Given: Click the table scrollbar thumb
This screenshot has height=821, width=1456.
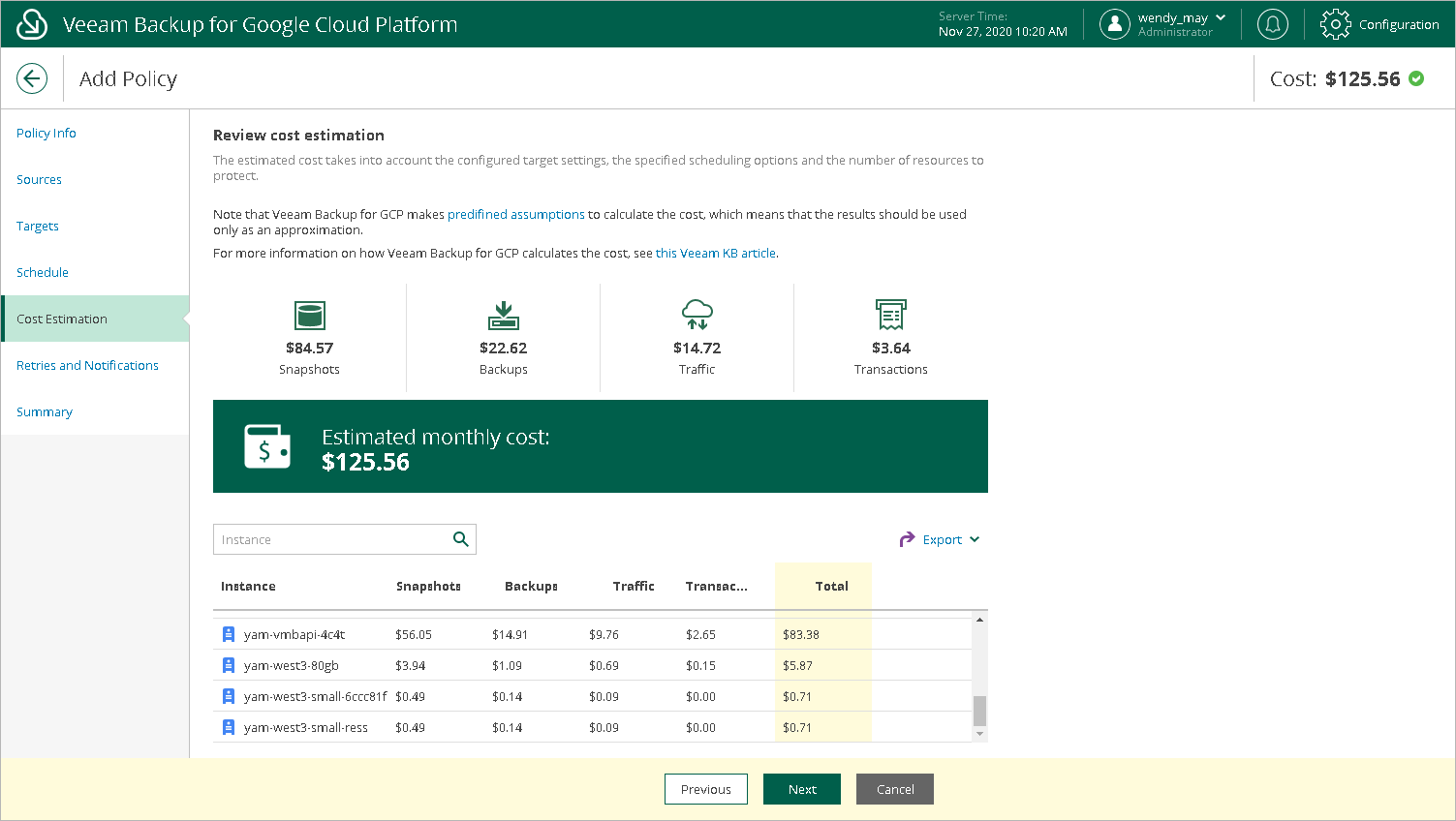Looking at the screenshot, I should pyautogui.click(x=979, y=711).
